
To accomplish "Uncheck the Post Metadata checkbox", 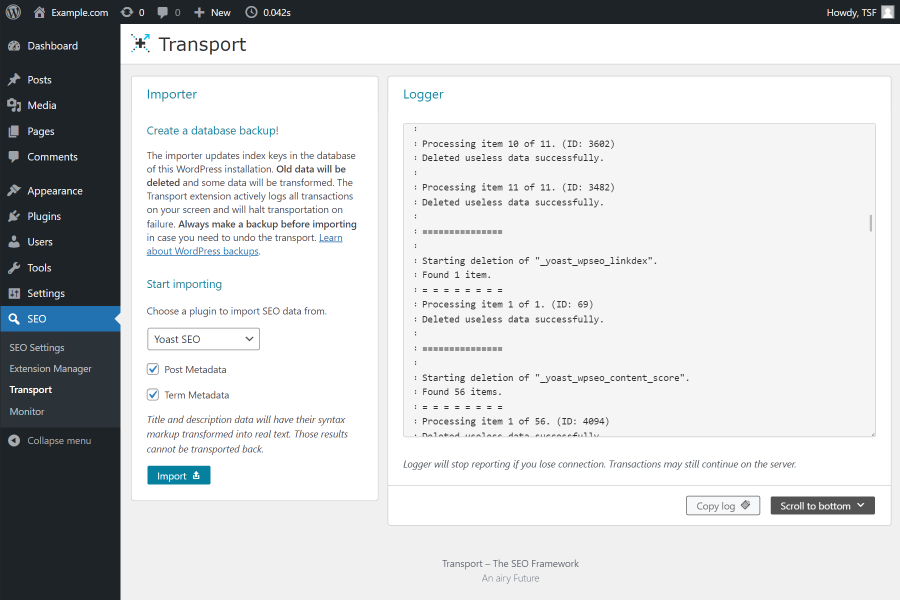I will tap(152, 369).
